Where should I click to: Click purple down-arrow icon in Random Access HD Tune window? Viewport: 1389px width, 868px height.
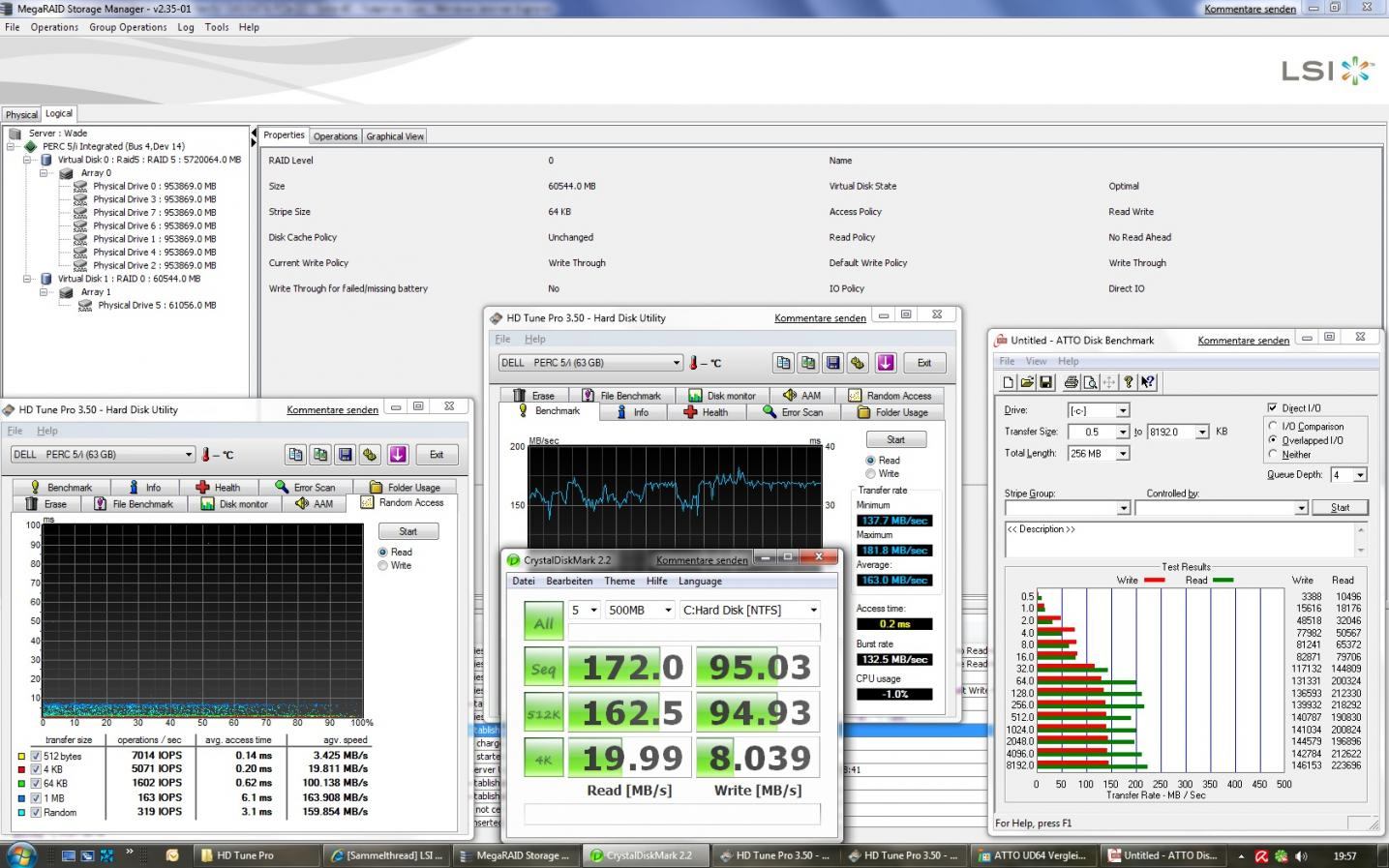398,454
